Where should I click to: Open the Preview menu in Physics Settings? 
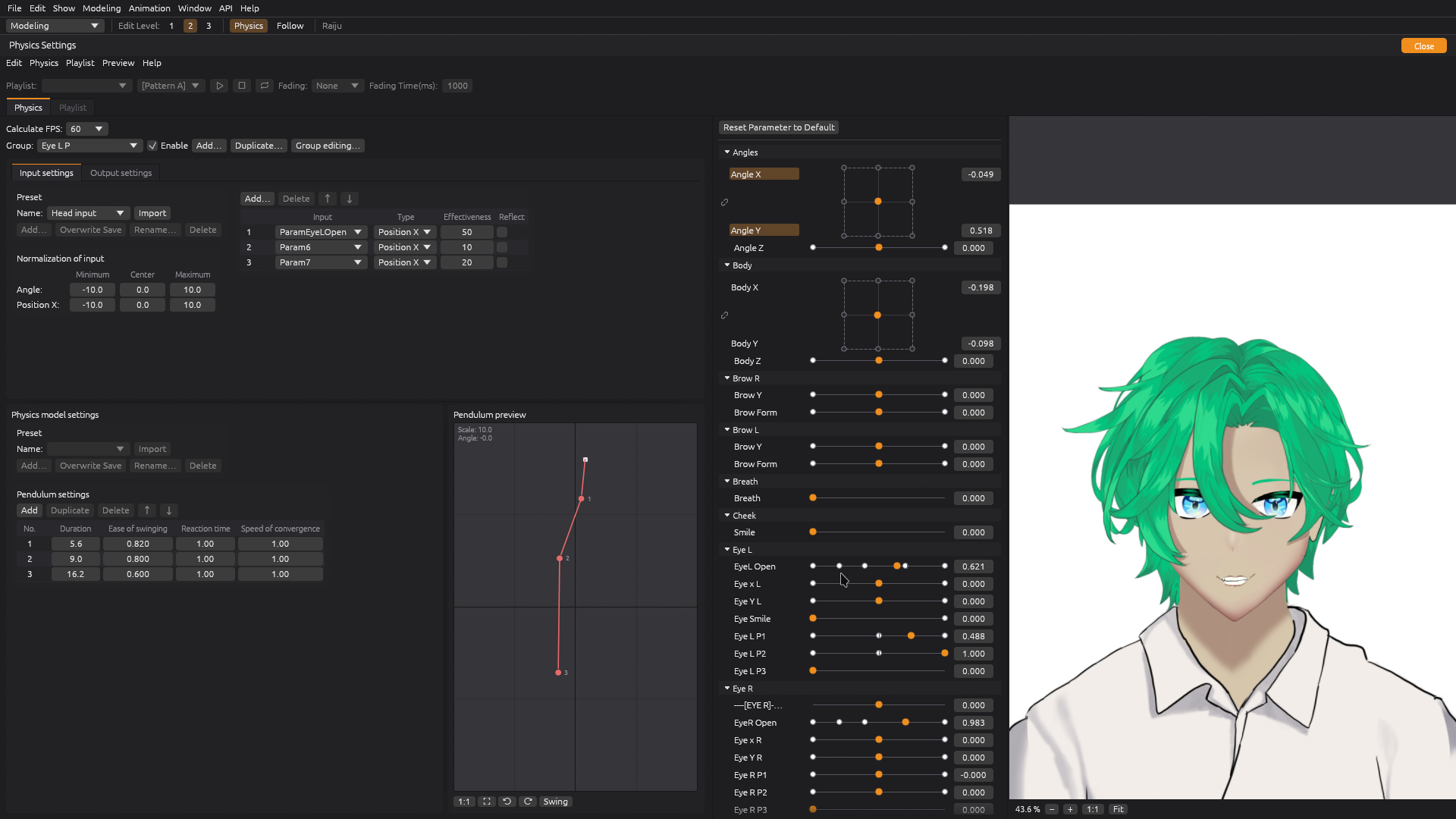(118, 63)
